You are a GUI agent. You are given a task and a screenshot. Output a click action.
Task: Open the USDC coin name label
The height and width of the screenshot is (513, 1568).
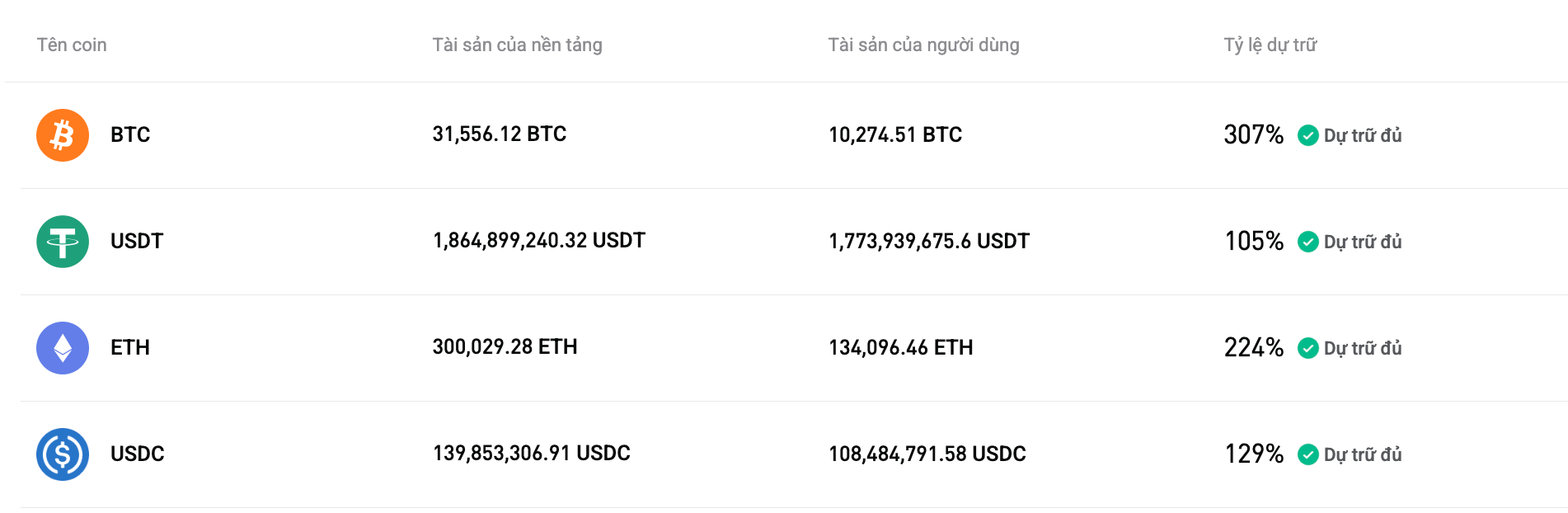tap(138, 454)
